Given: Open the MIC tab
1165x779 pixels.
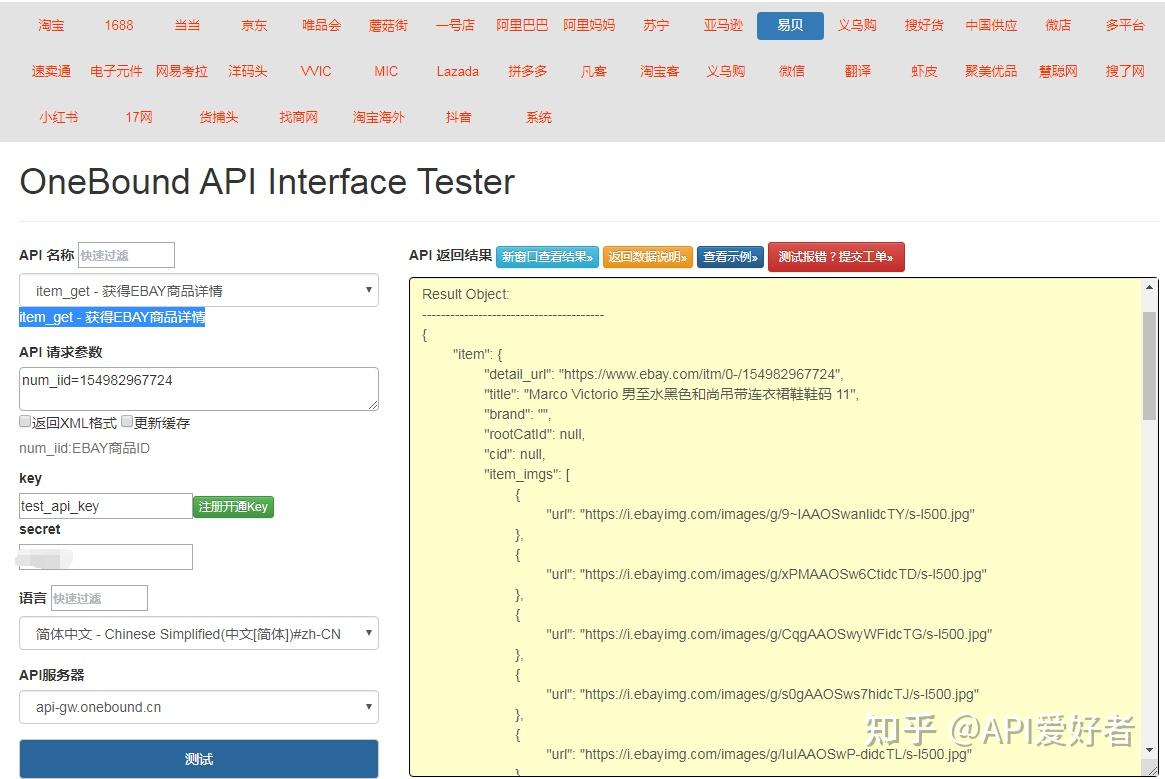Looking at the screenshot, I should coord(386,71).
